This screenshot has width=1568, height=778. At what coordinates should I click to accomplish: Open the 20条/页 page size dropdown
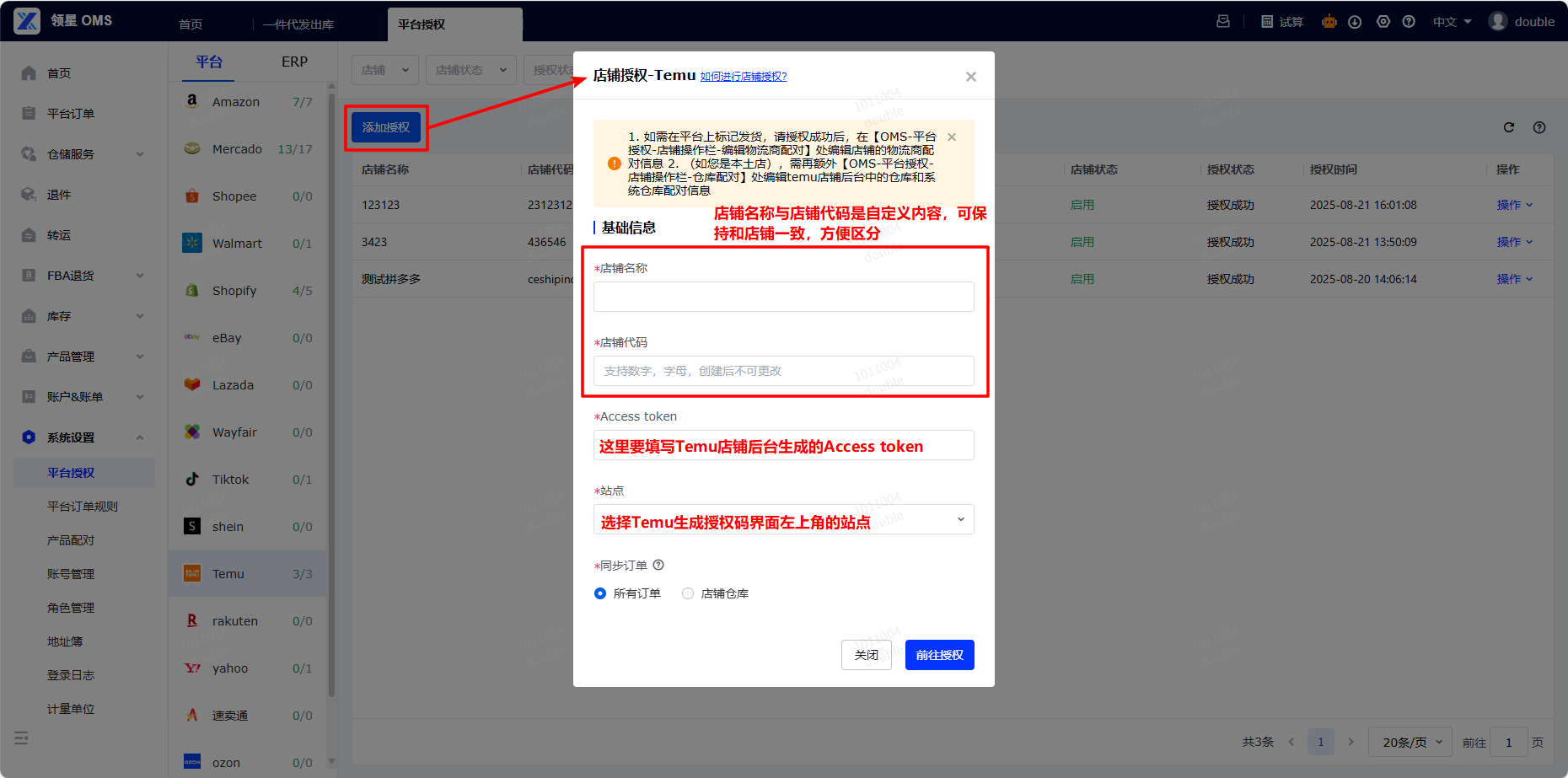point(1410,742)
